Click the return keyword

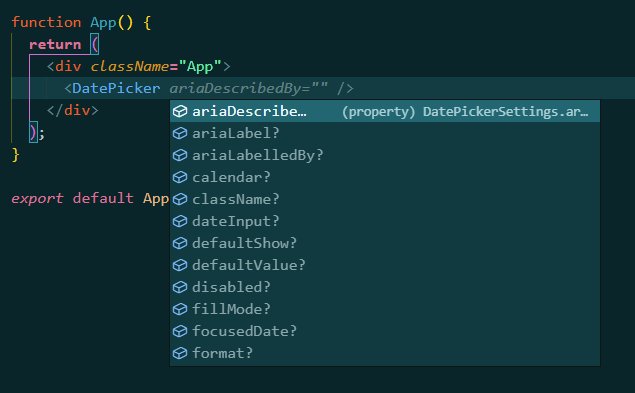tap(55, 44)
